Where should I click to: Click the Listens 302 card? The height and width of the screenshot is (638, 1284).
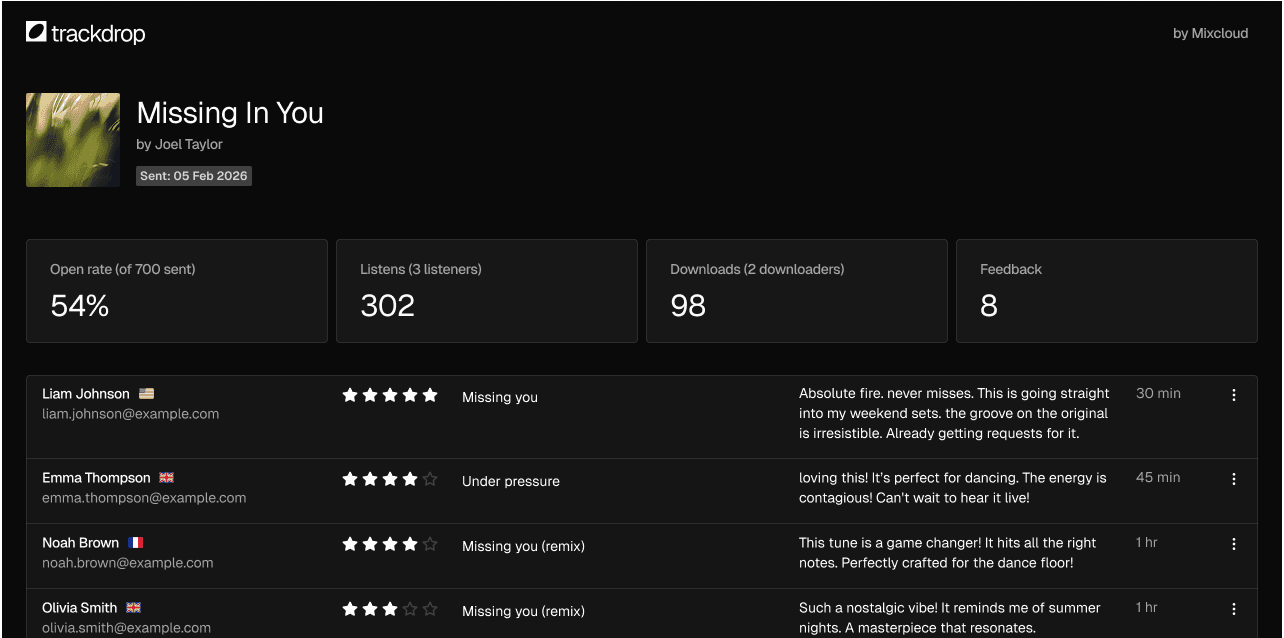[487, 291]
